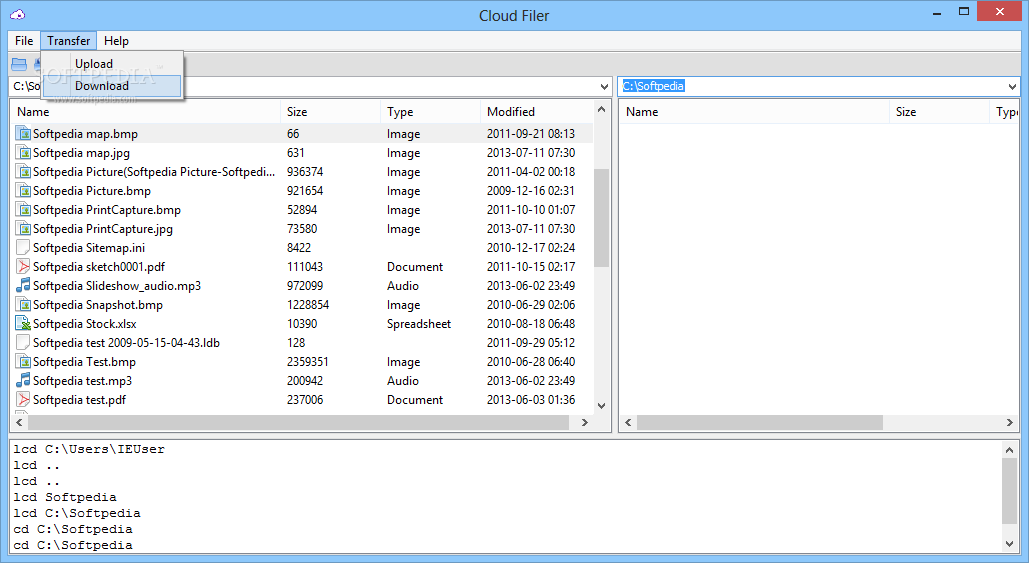Click the left file list scroll-down arrow
1029x563 pixels.
coord(602,406)
